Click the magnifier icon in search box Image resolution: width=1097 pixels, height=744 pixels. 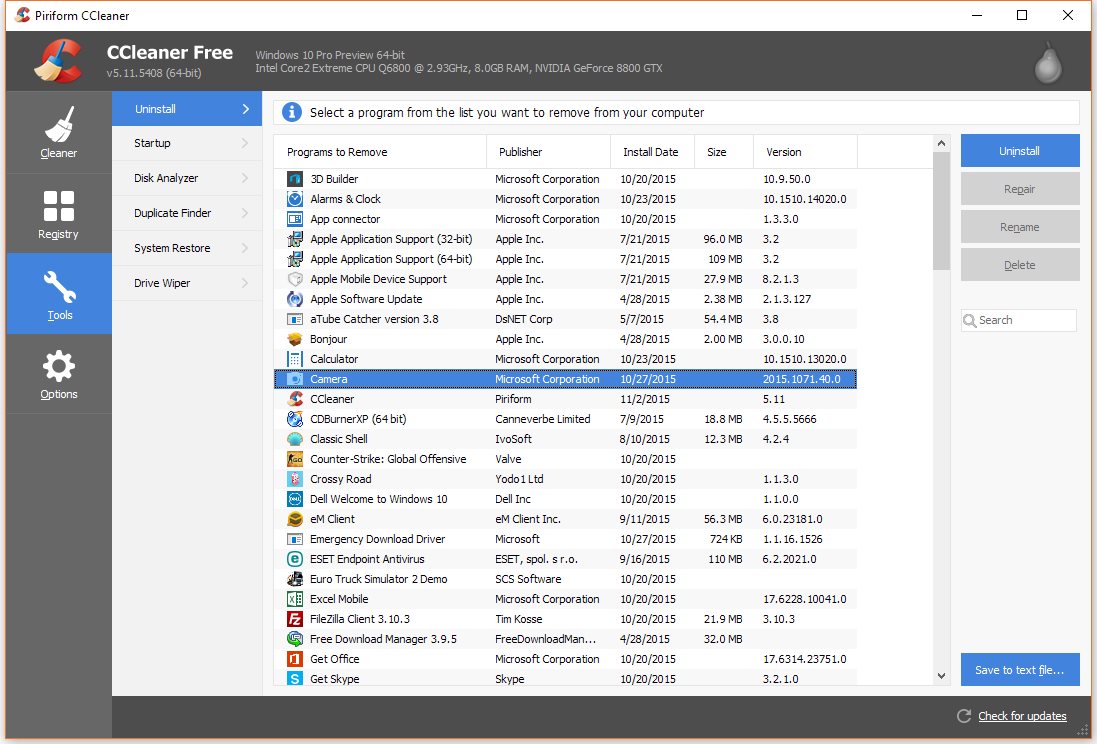[970, 320]
